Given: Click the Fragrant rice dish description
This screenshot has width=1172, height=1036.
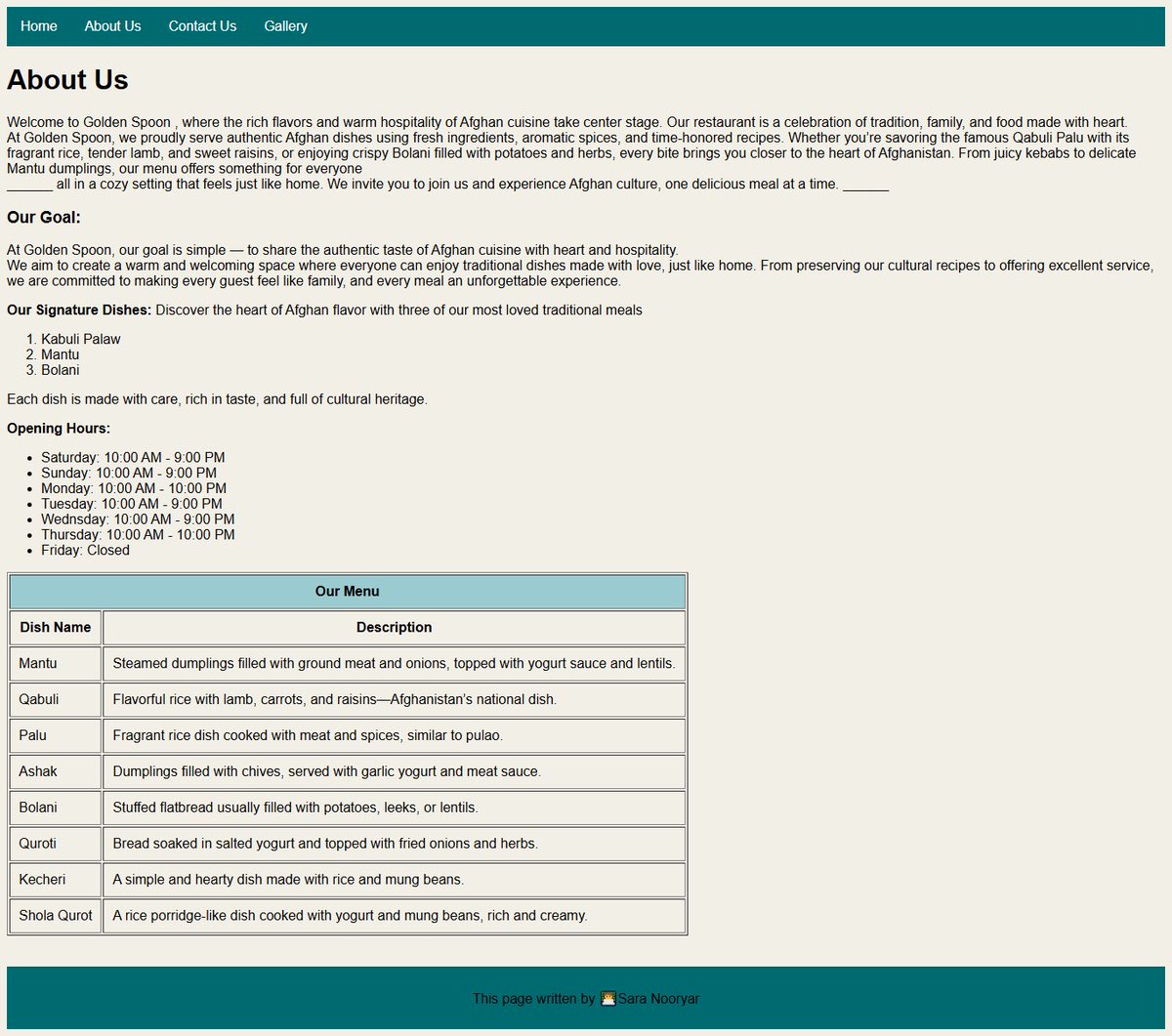Looking at the screenshot, I should click(x=395, y=736).
